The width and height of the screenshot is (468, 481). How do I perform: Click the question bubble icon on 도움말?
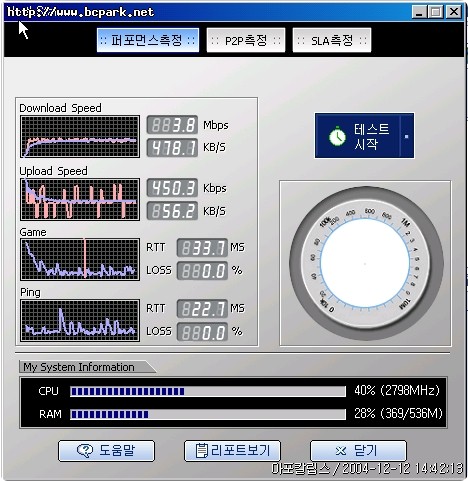point(85,451)
